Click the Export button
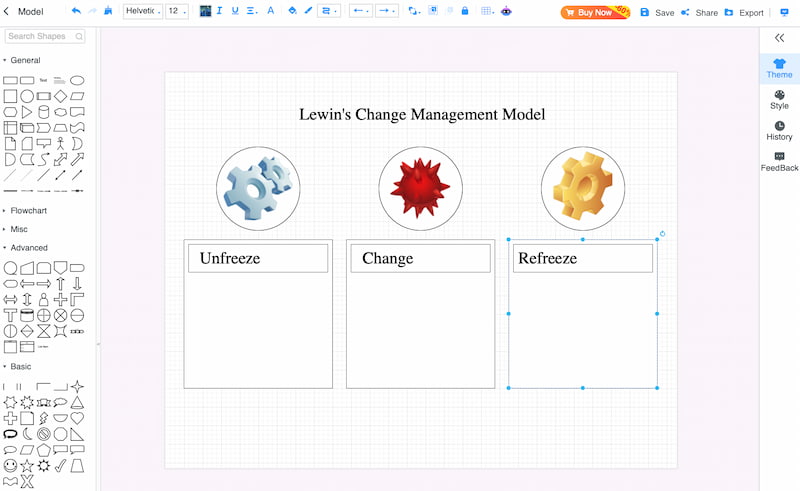 tap(744, 12)
